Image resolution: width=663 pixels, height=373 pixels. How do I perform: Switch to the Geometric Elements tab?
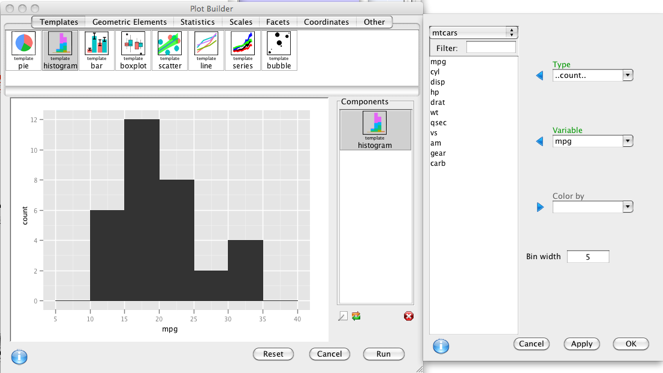(129, 22)
